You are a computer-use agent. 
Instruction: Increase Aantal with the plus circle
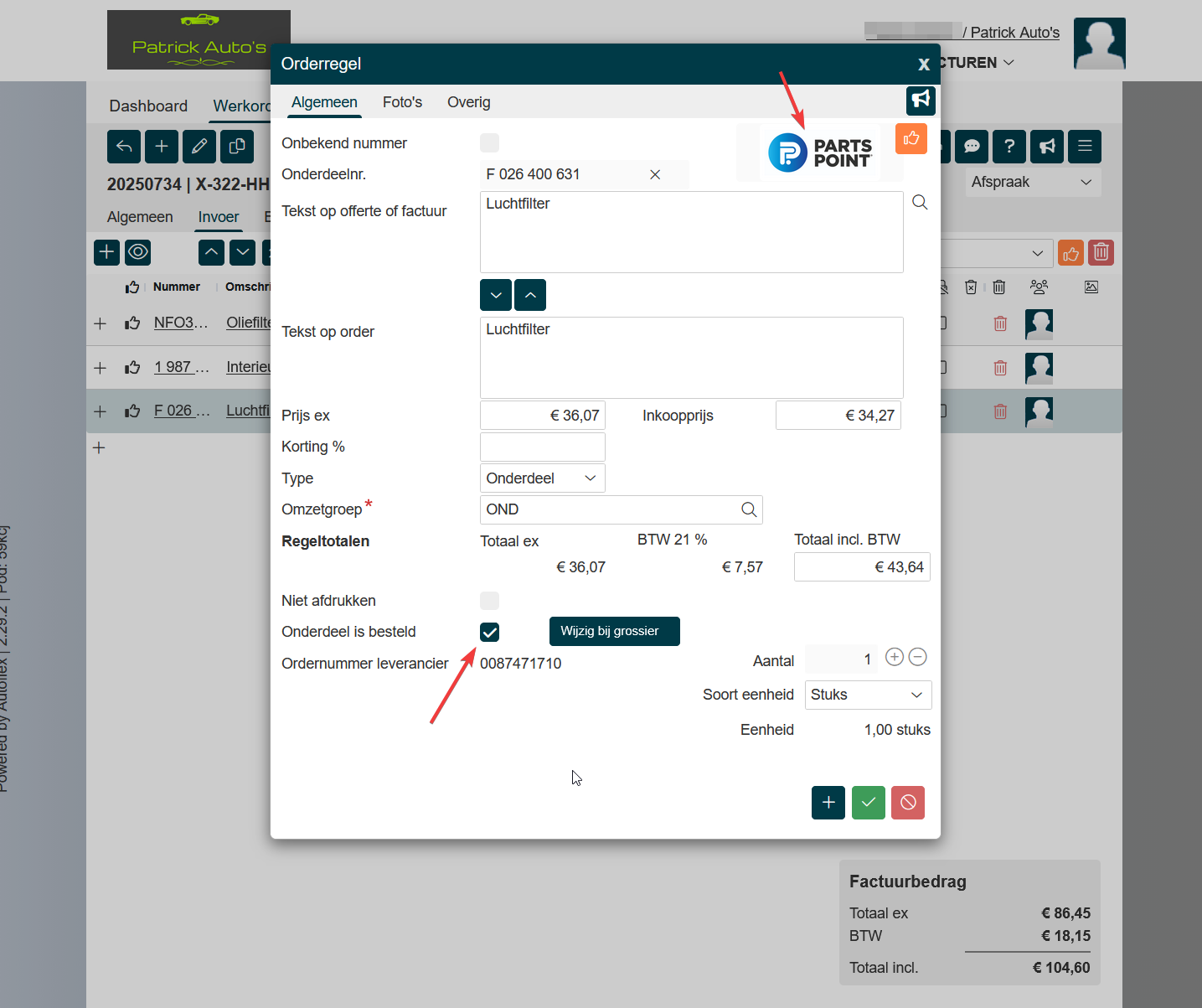pyautogui.click(x=895, y=658)
